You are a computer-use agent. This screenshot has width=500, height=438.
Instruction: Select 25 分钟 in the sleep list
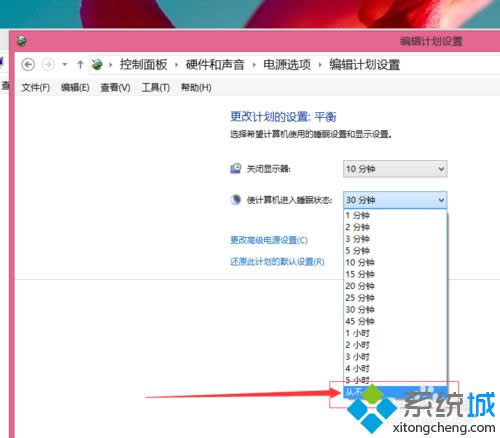[x=395, y=298]
